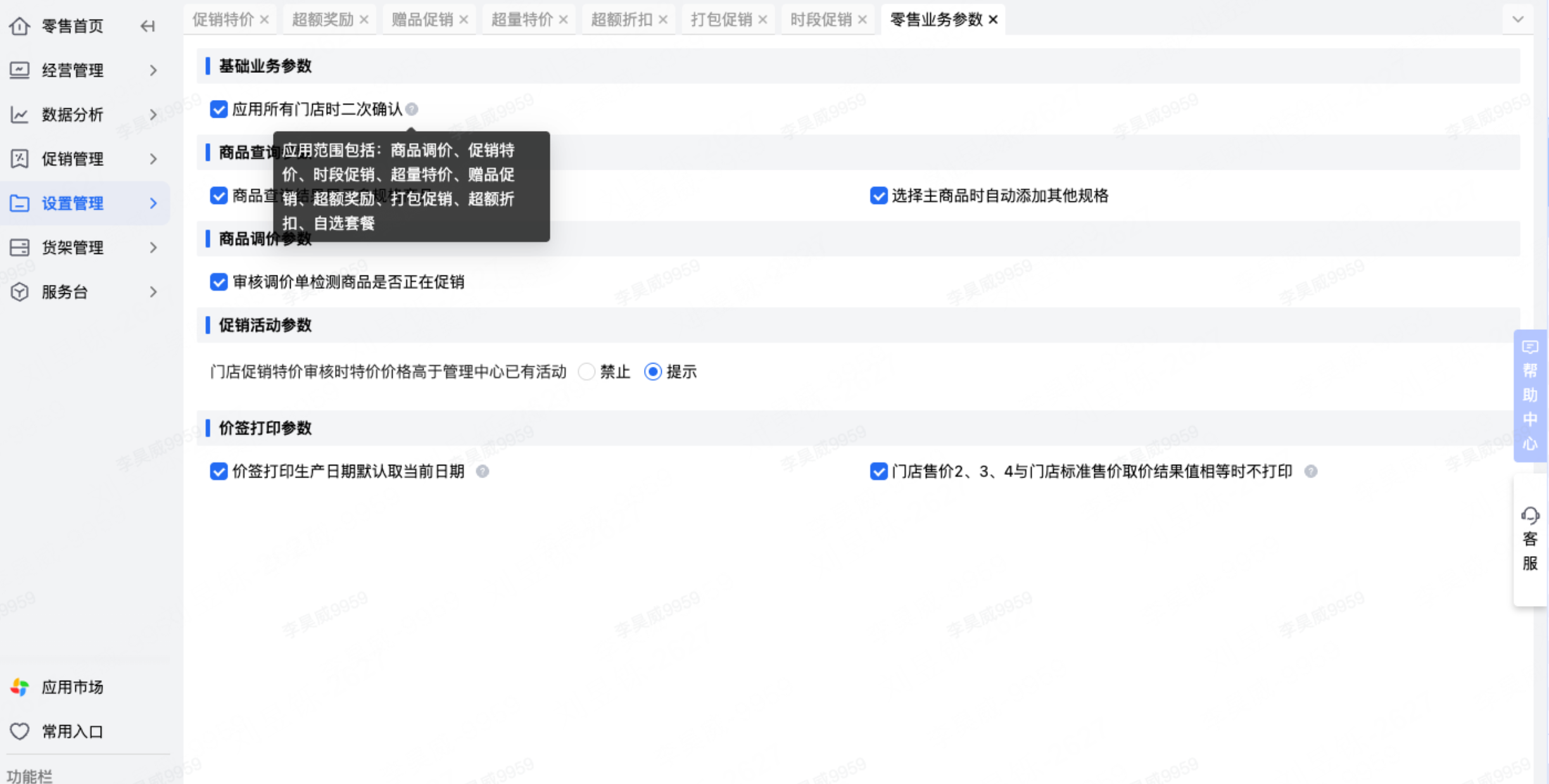Click help icon beside 应用所有门店时二次确认
The height and width of the screenshot is (784, 1549).
[x=412, y=110]
